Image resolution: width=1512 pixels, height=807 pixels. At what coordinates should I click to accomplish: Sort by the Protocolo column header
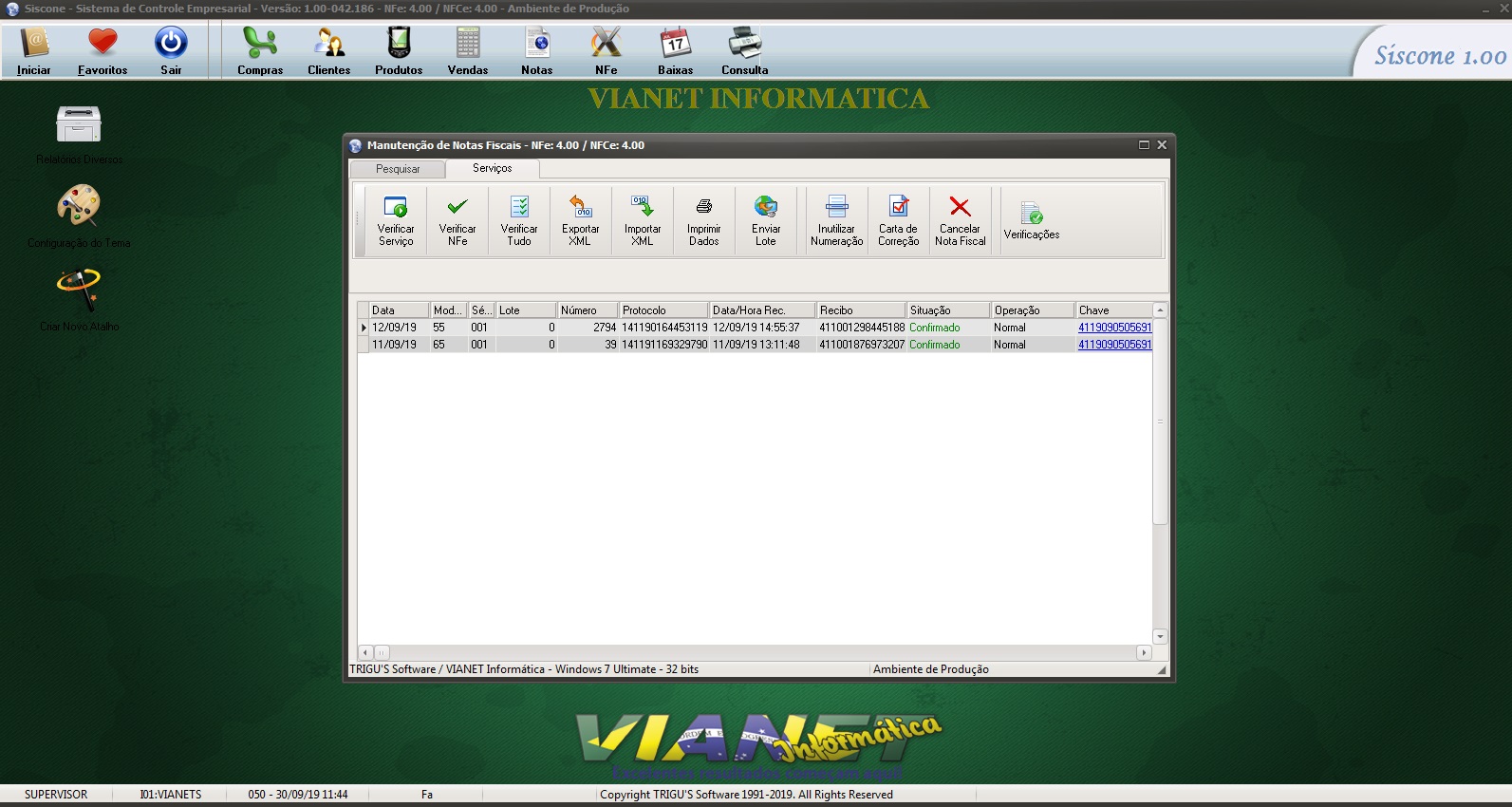pyautogui.click(x=663, y=310)
